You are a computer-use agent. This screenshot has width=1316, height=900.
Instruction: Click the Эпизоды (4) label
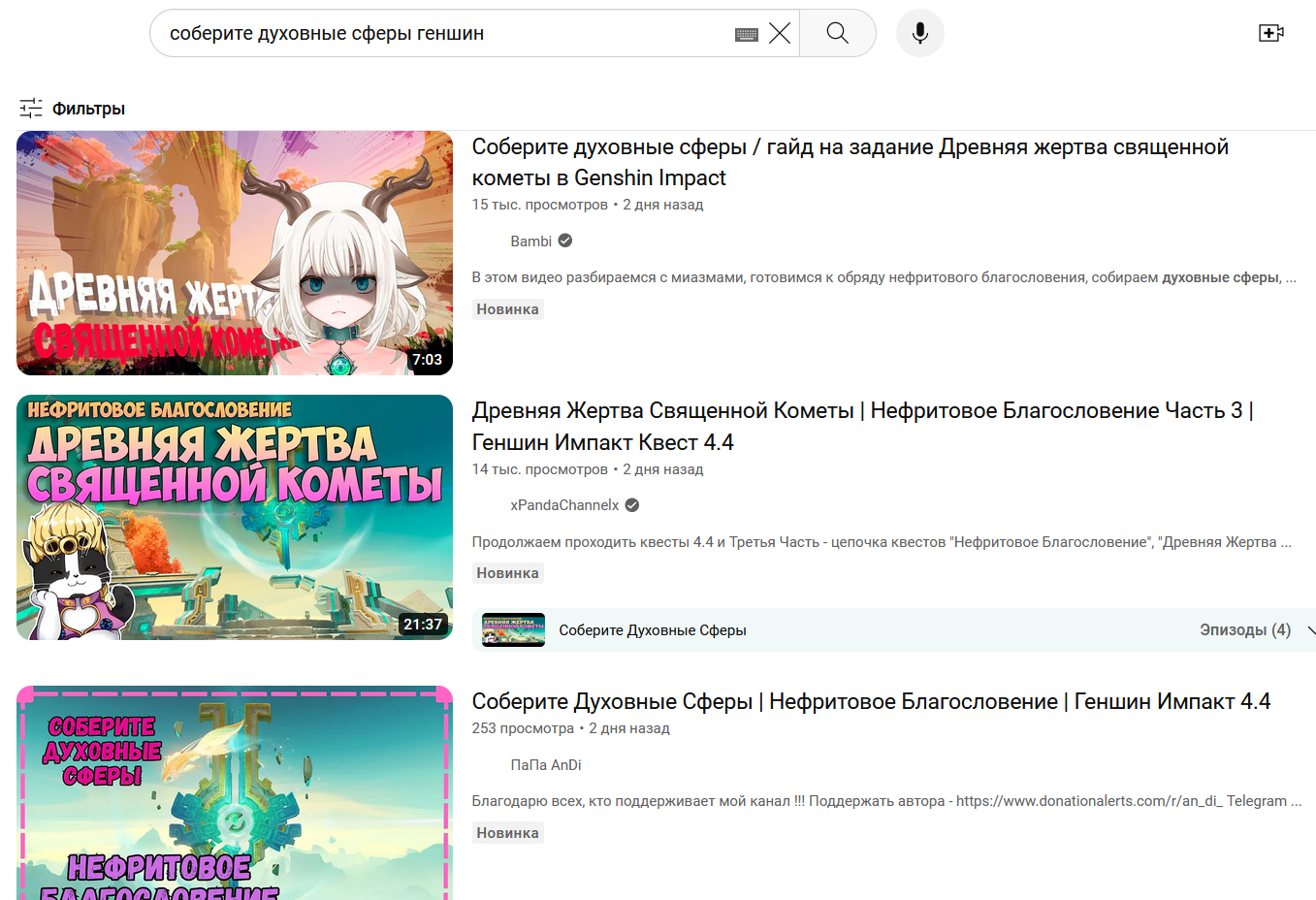pos(1245,630)
